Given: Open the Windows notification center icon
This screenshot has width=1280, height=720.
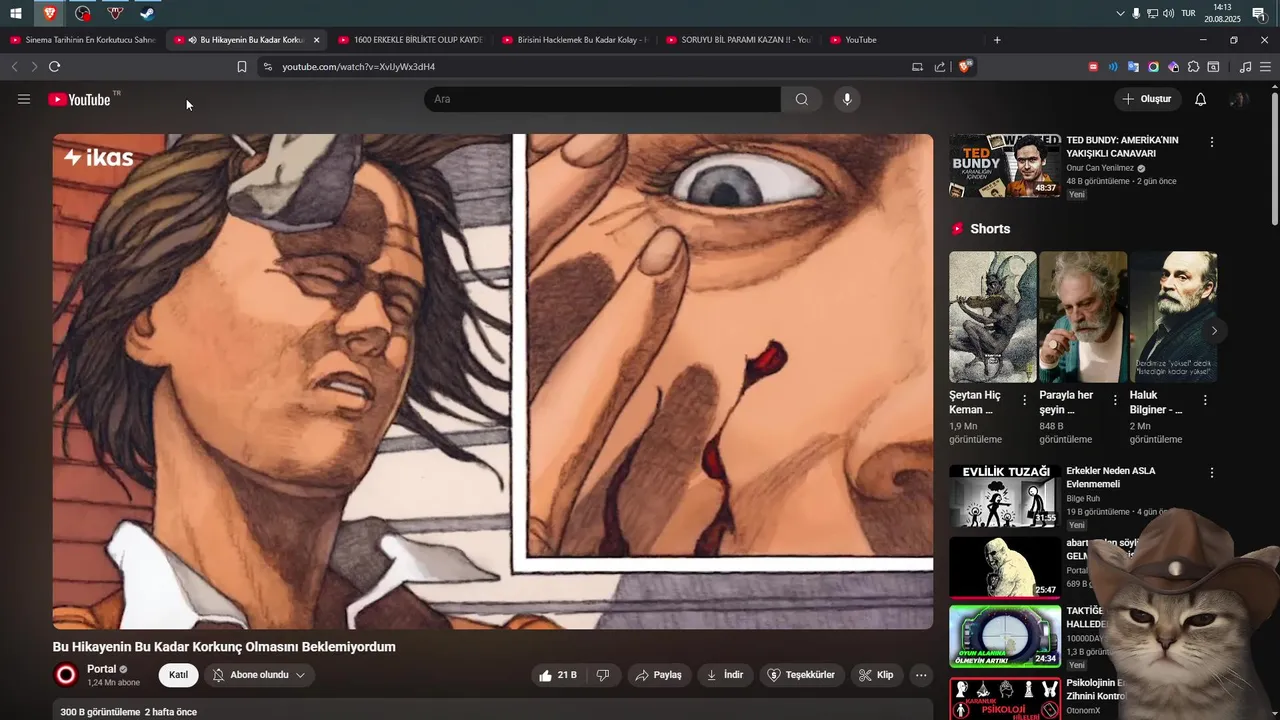Looking at the screenshot, I should (x=1259, y=13).
